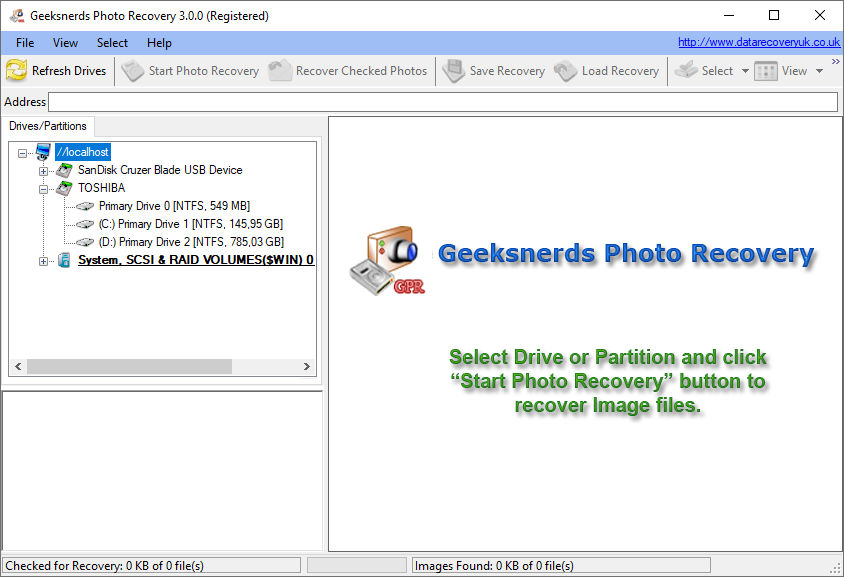Open the View menu
The width and height of the screenshot is (844, 577).
pos(65,43)
